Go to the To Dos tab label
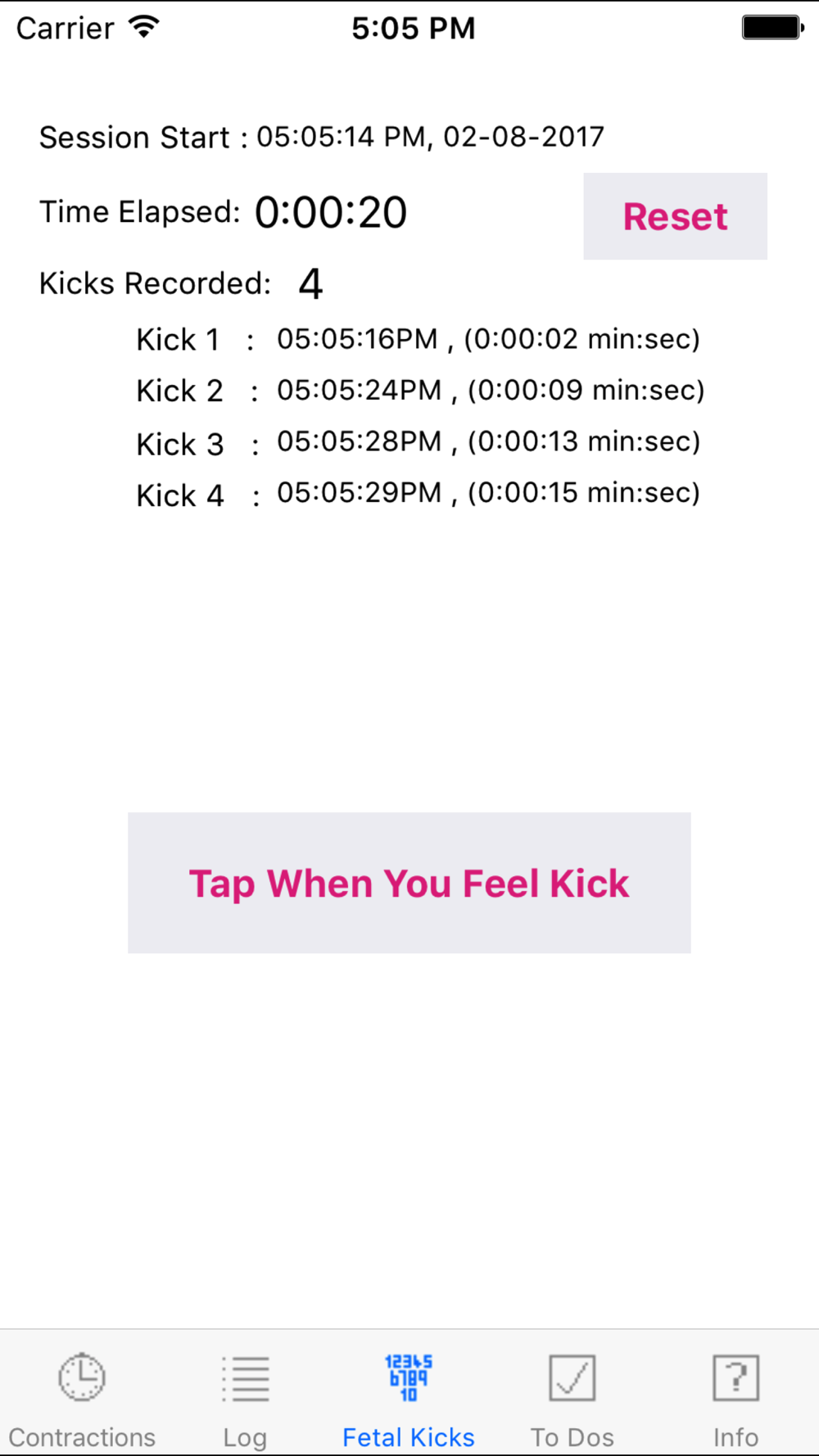This screenshot has width=819, height=1456. click(x=572, y=1437)
